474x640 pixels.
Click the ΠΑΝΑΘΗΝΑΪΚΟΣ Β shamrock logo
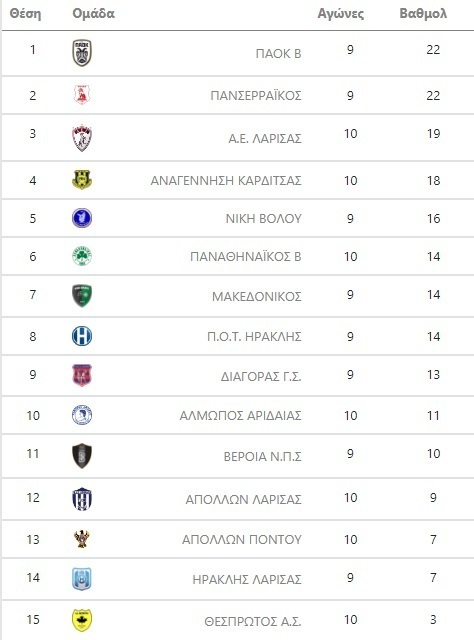pyautogui.click(x=82, y=256)
